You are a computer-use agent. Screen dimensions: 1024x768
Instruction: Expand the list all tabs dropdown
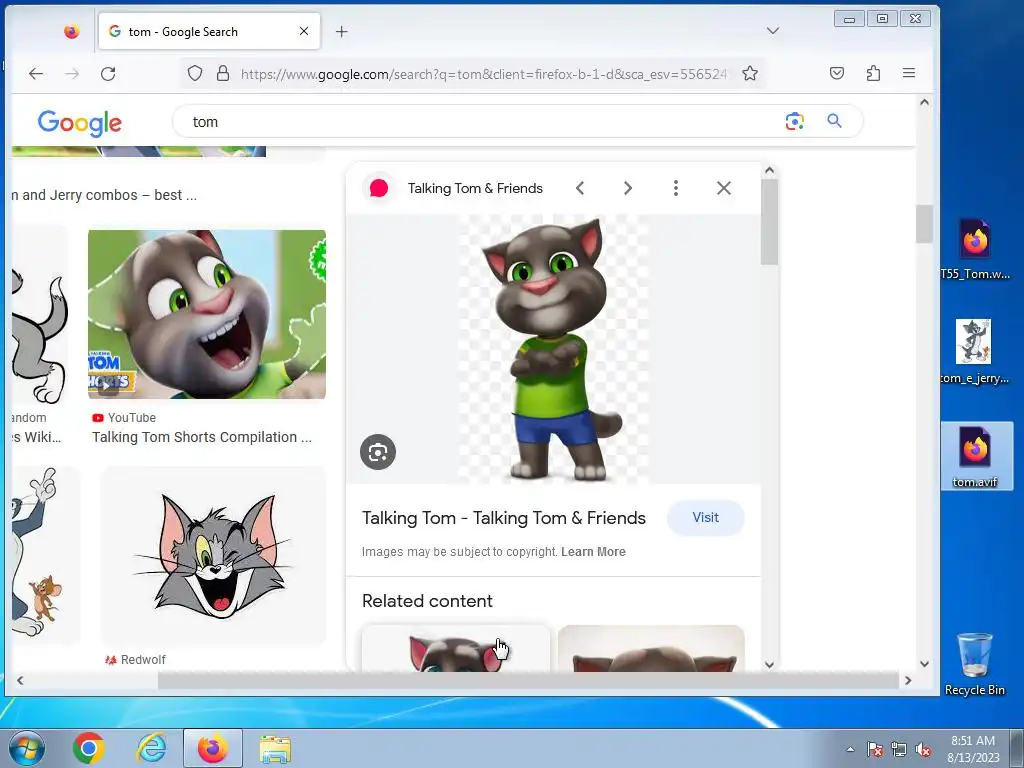[x=773, y=31]
